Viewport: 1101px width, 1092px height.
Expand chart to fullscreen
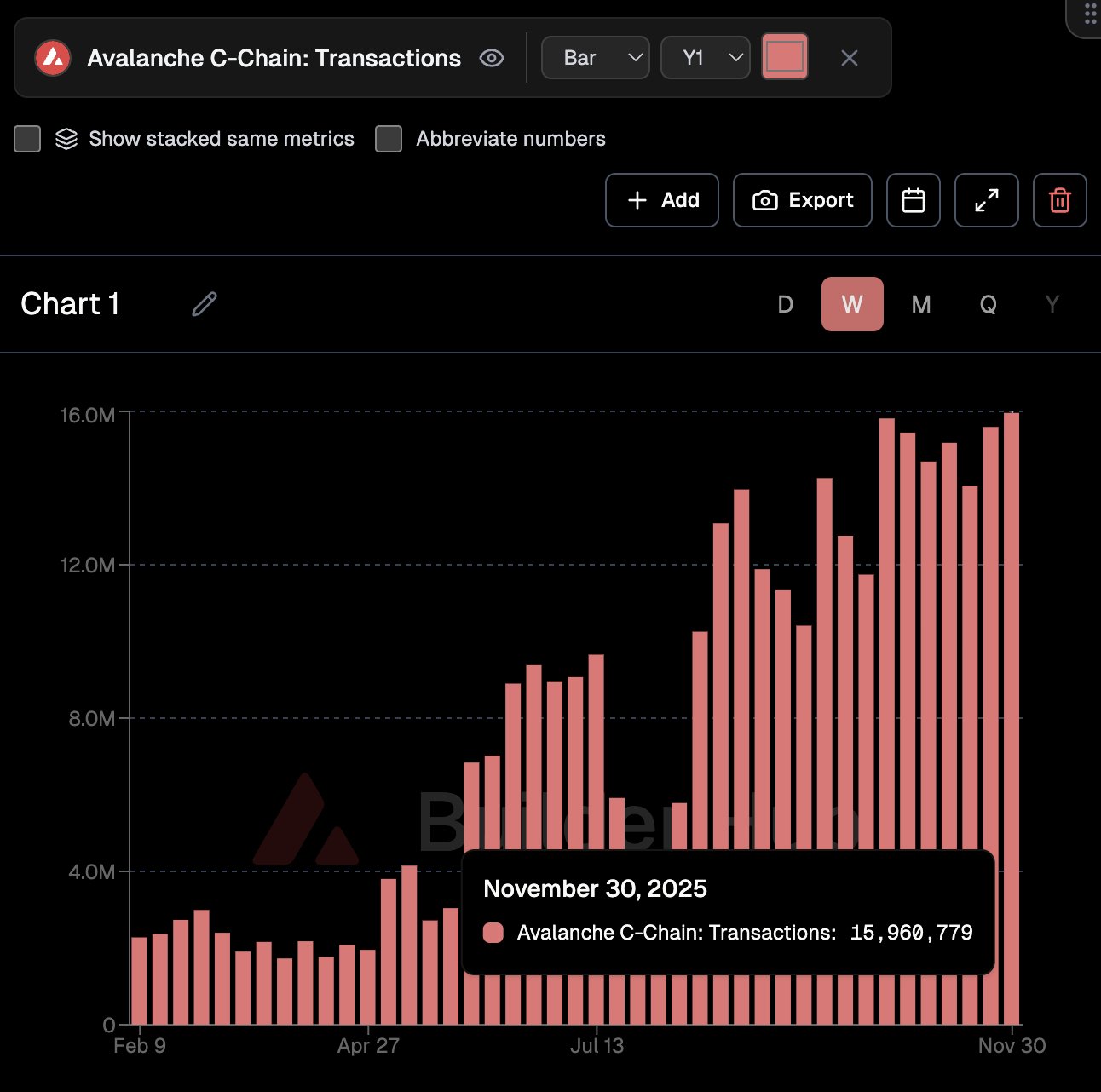[987, 200]
